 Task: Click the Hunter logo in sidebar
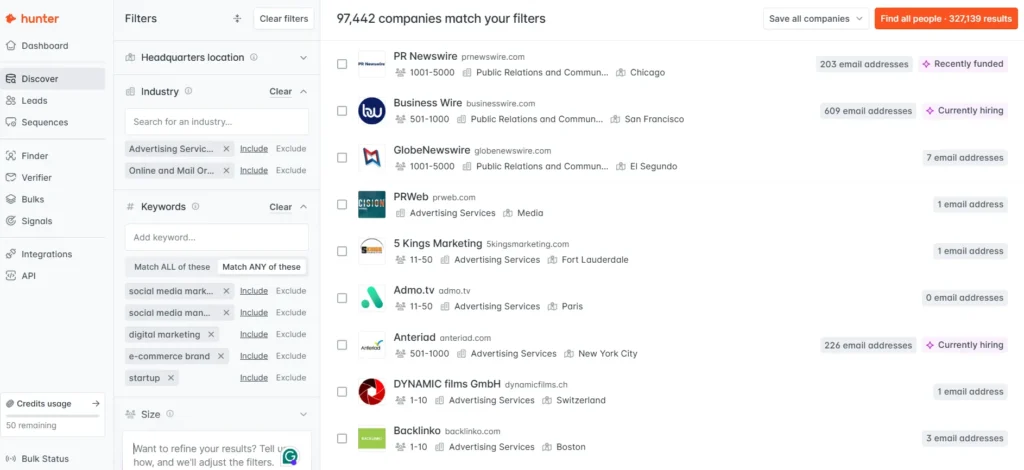32,18
